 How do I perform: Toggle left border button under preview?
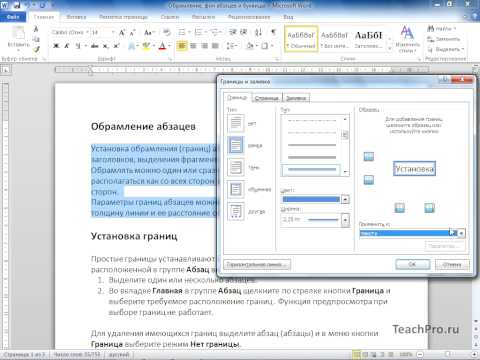click(400, 208)
